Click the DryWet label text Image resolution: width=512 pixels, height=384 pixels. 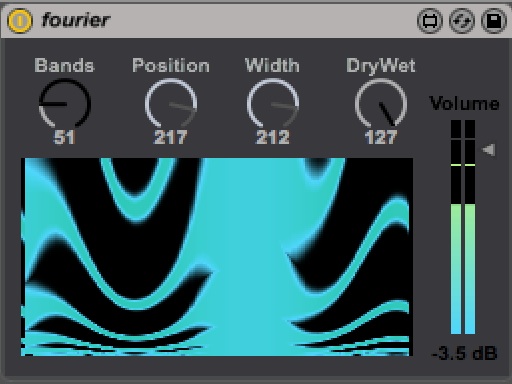[x=381, y=65]
